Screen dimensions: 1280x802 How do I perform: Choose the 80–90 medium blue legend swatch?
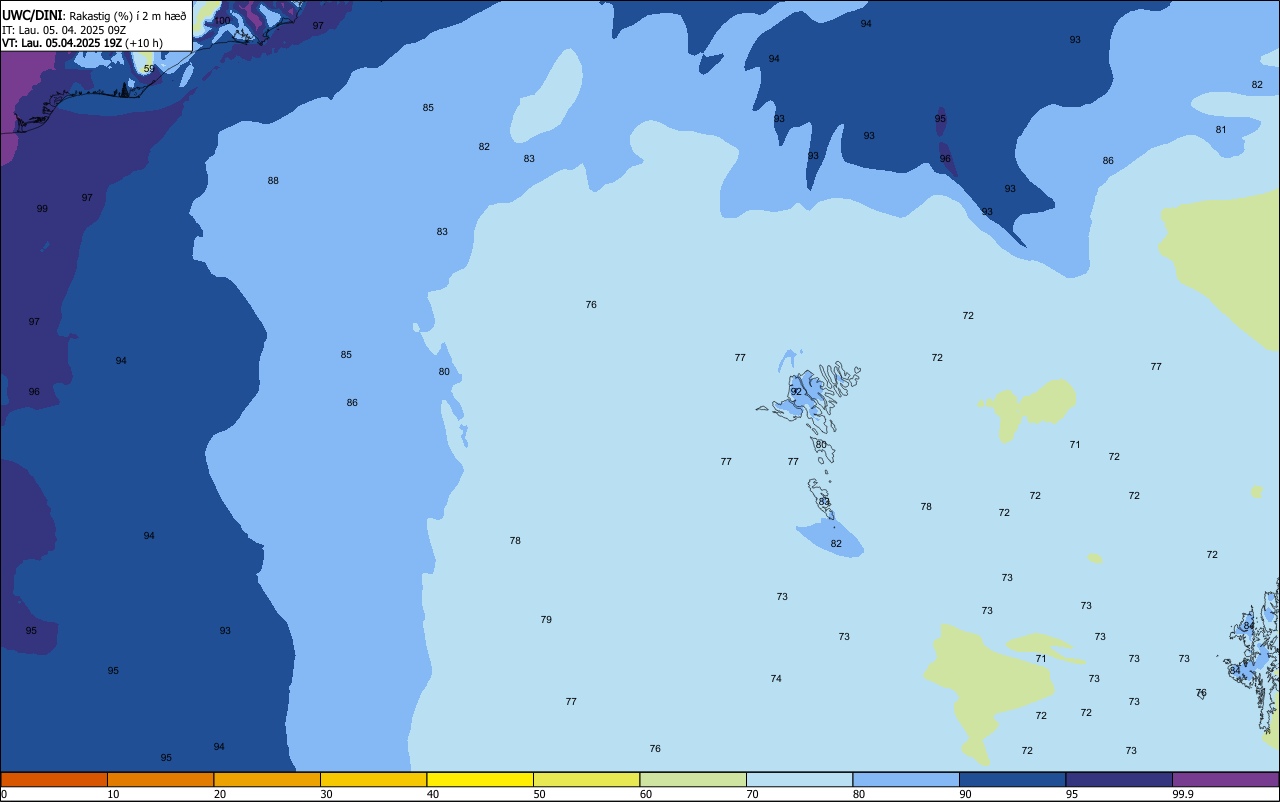(x=906, y=779)
